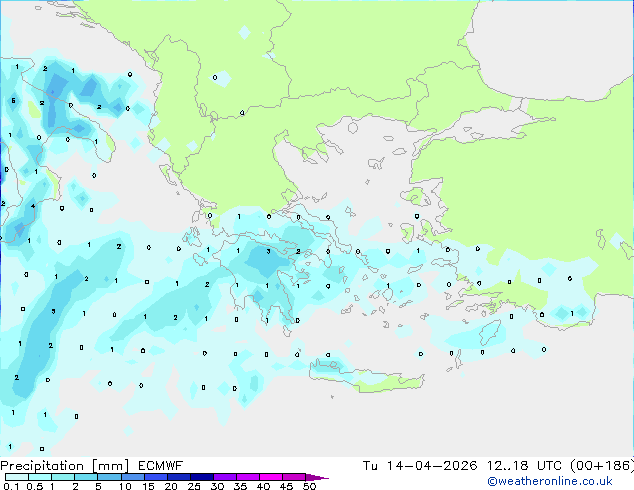Image resolution: width=634 pixels, height=490 pixels.
Task: Select the 30–35 mm purple legend box
Action: pyautogui.click(x=224, y=477)
